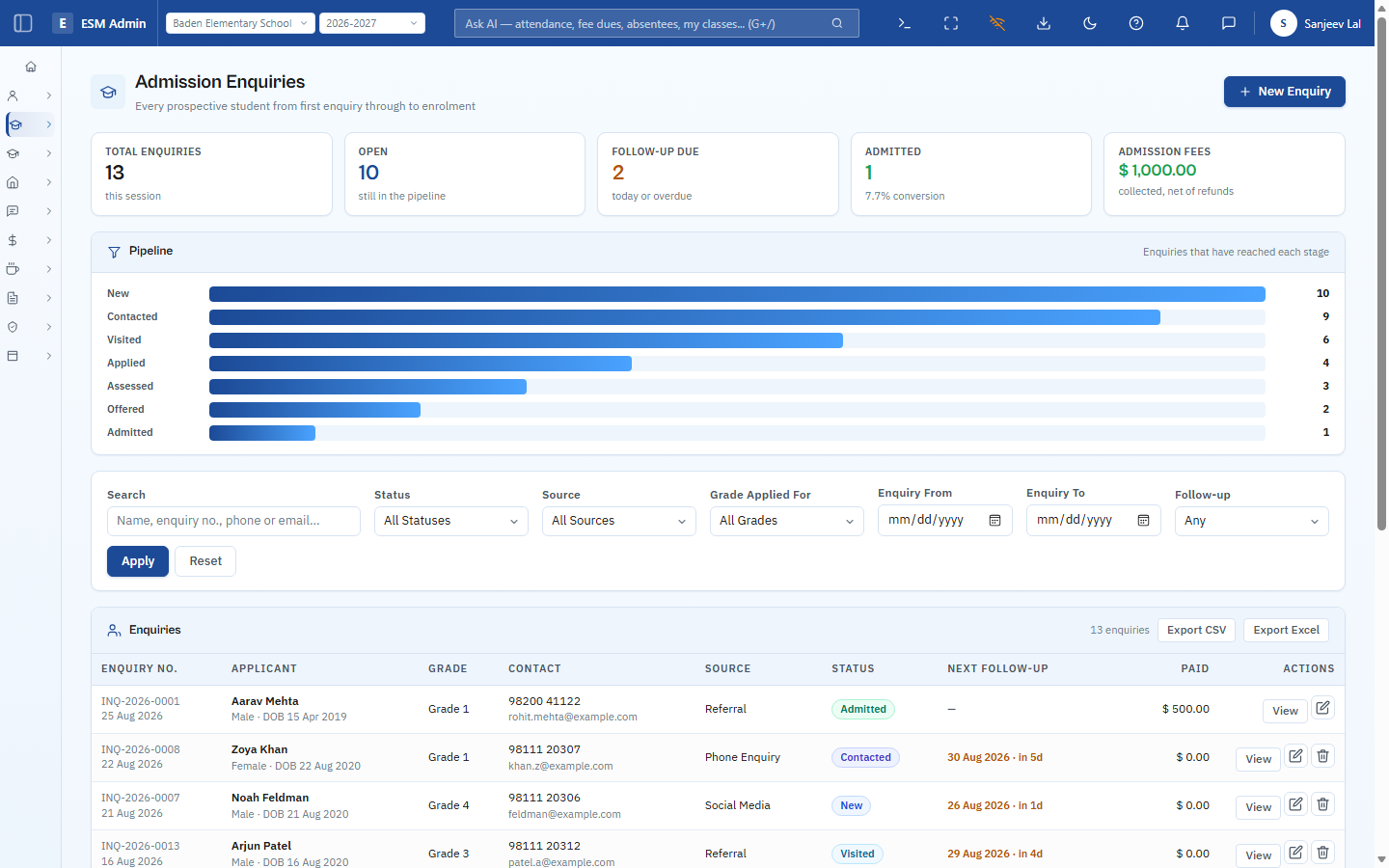
Task: Click the person icon in the sidebar
Action: (13, 95)
